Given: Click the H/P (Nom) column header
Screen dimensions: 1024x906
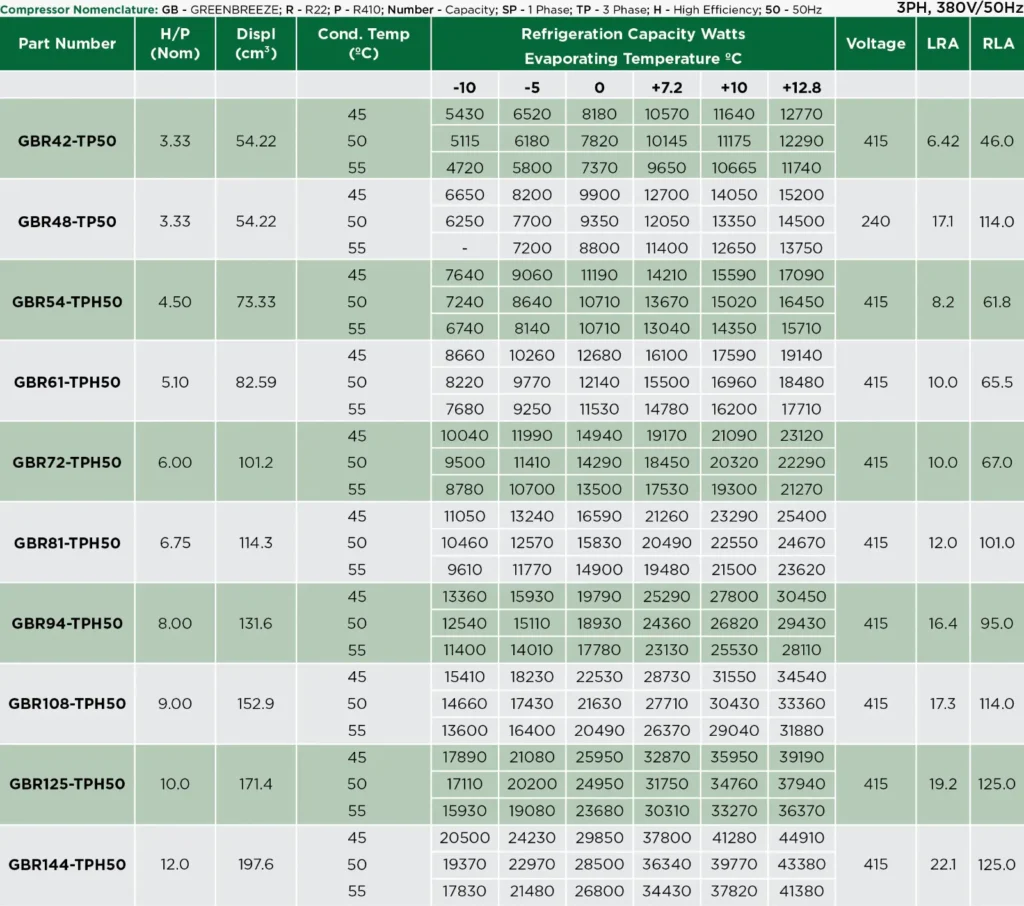Looking at the screenshot, I should tap(175, 44).
